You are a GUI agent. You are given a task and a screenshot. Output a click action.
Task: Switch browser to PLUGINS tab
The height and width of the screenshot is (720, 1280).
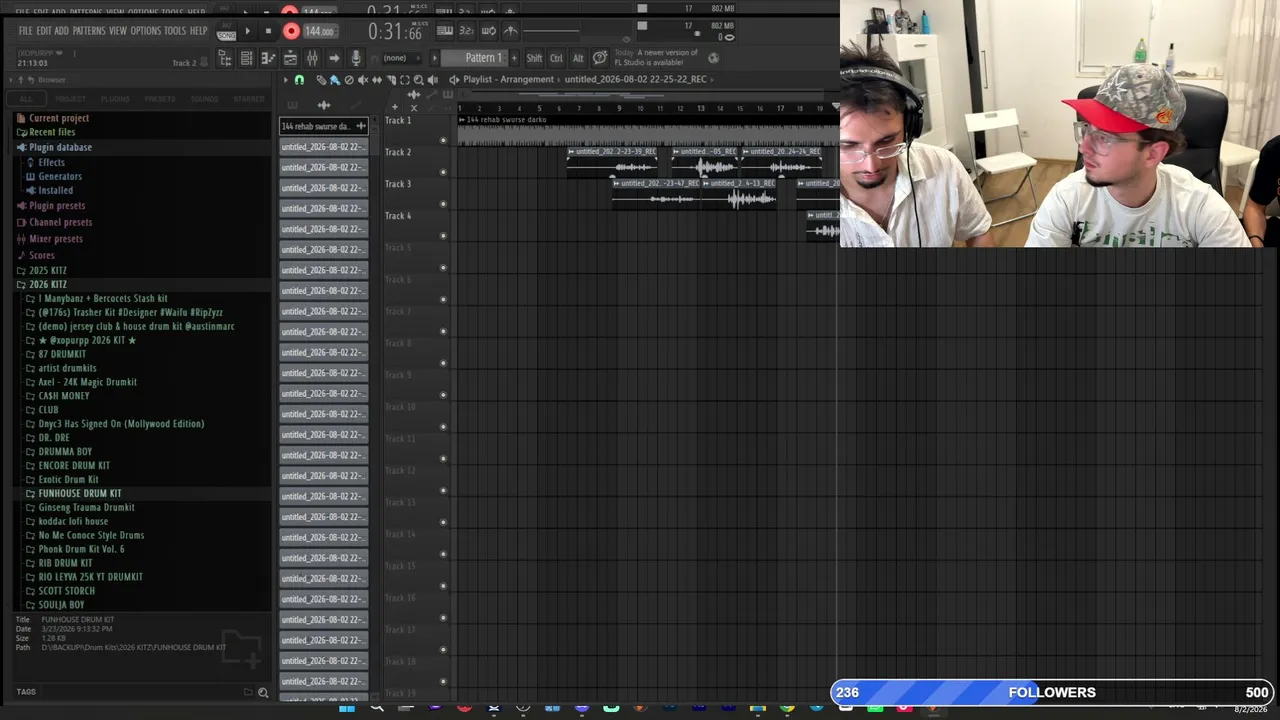click(x=115, y=99)
